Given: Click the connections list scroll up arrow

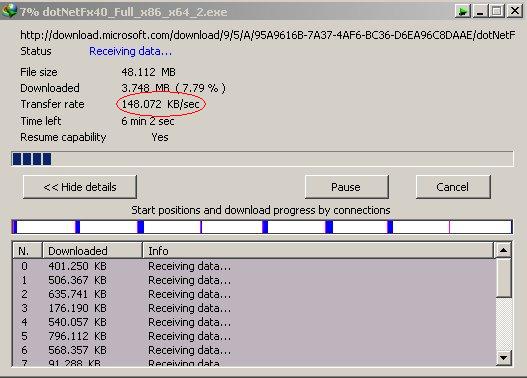Looking at the screenshot, I should (503, 250).
